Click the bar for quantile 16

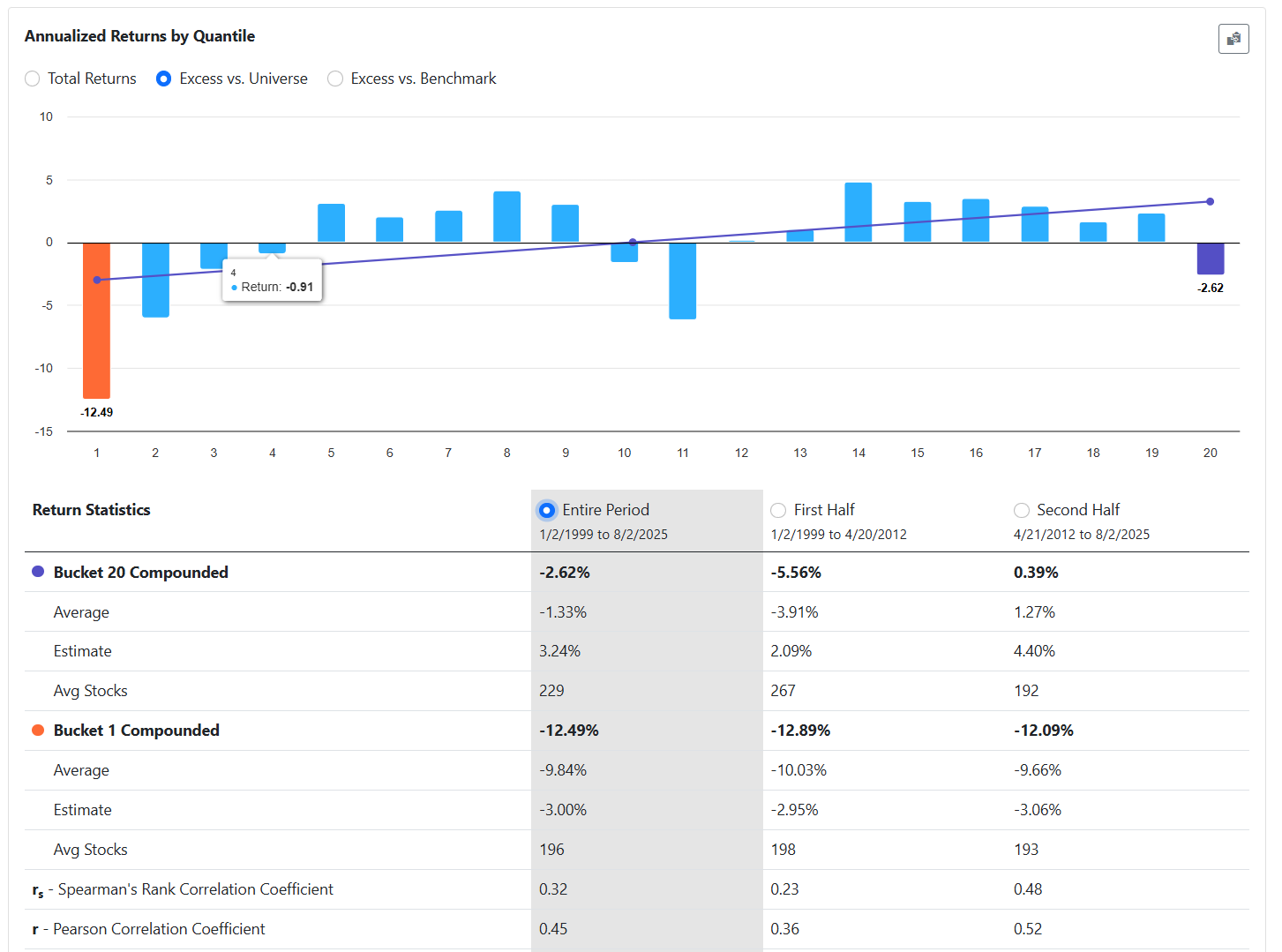[x=975, y=221]
